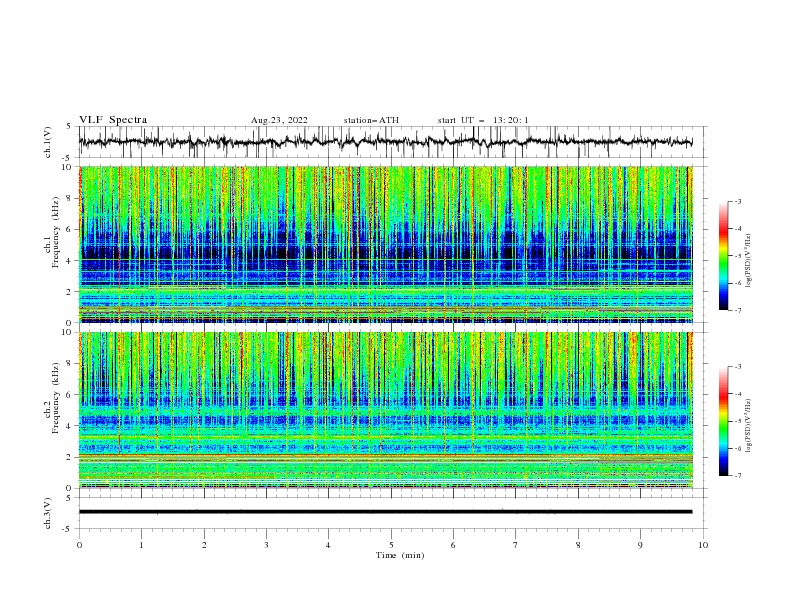Click the ch.1 colorbar log(PSD) label
Viewport: 792px width, 612px height.
[749, 261]
